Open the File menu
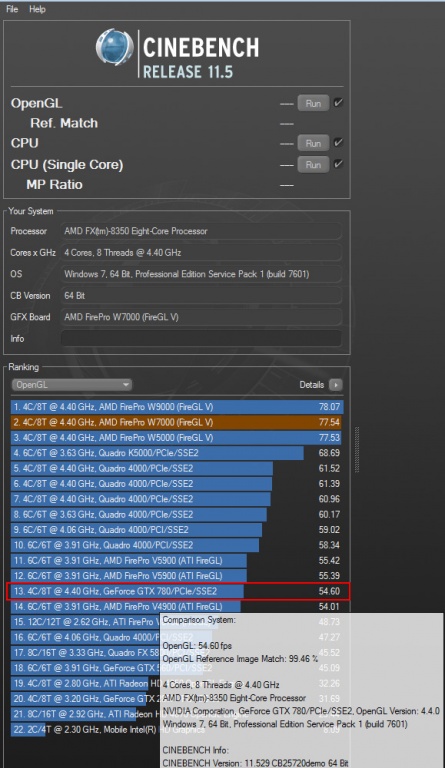The image size is (445, 768). (x=12, y=9)
